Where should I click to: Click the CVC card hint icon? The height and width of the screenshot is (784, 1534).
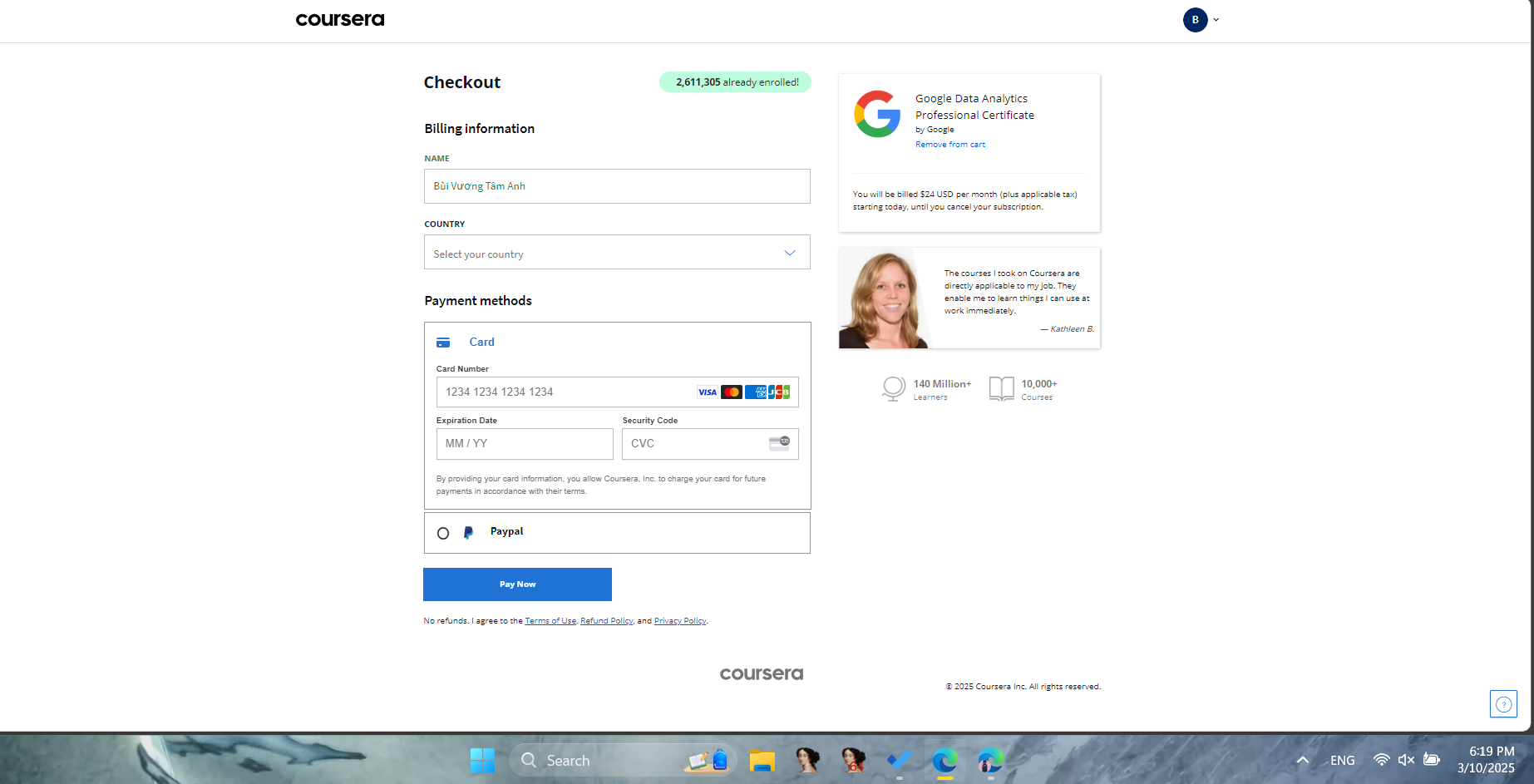tap(779, 443)
